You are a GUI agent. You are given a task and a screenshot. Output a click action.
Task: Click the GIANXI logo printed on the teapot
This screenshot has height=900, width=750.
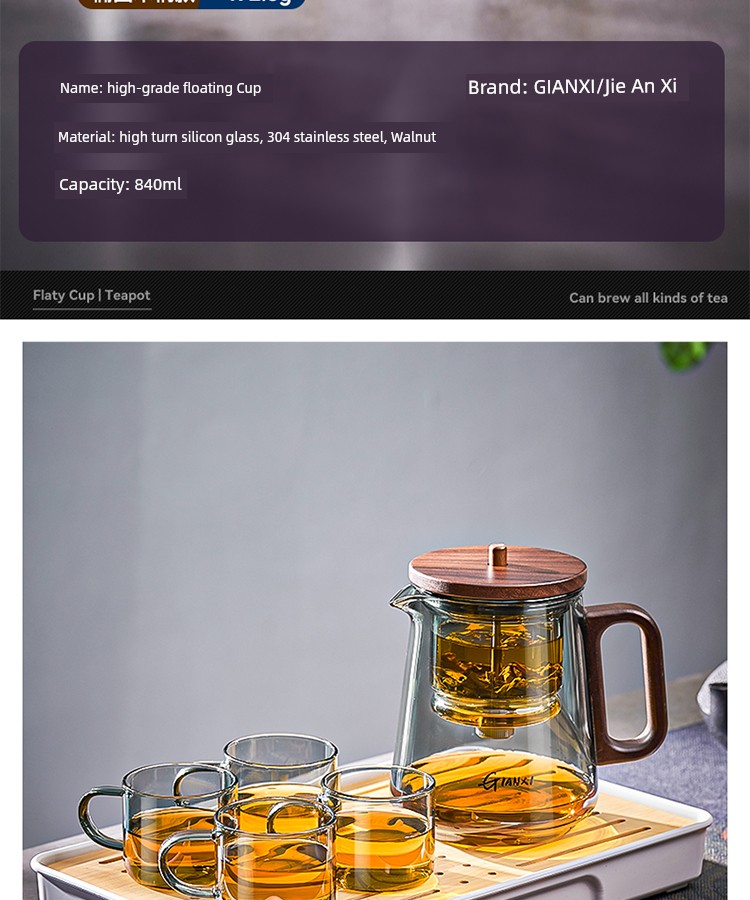(x=507, y=781)
